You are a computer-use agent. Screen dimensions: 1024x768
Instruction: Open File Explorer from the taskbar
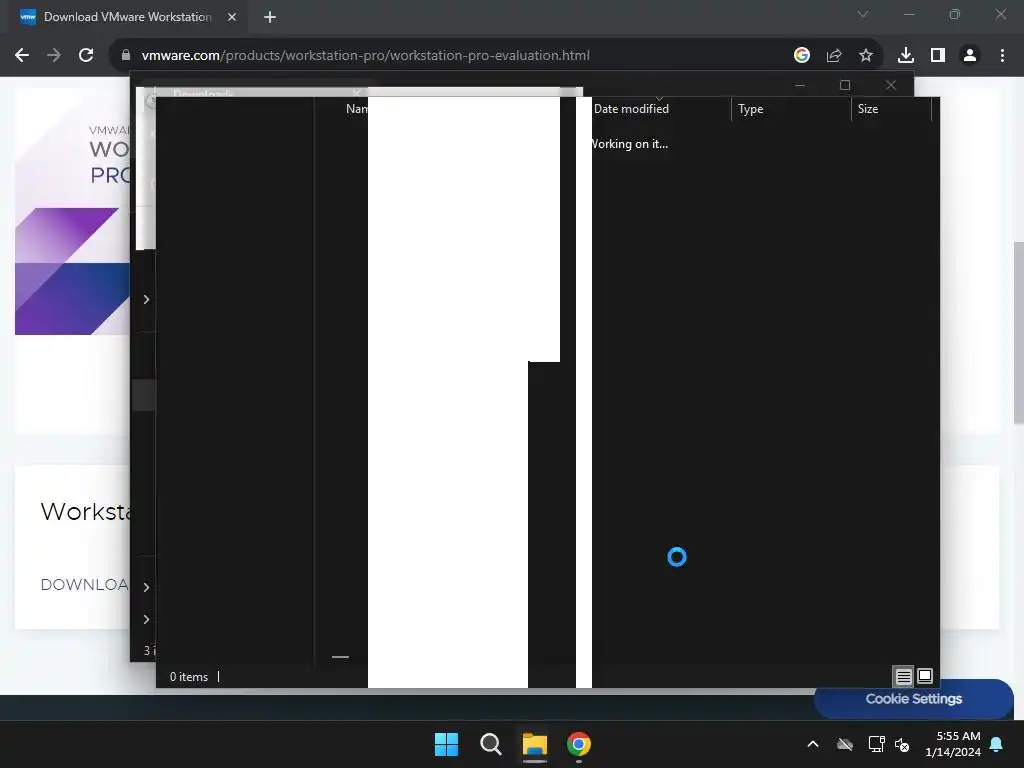[534, 744]
